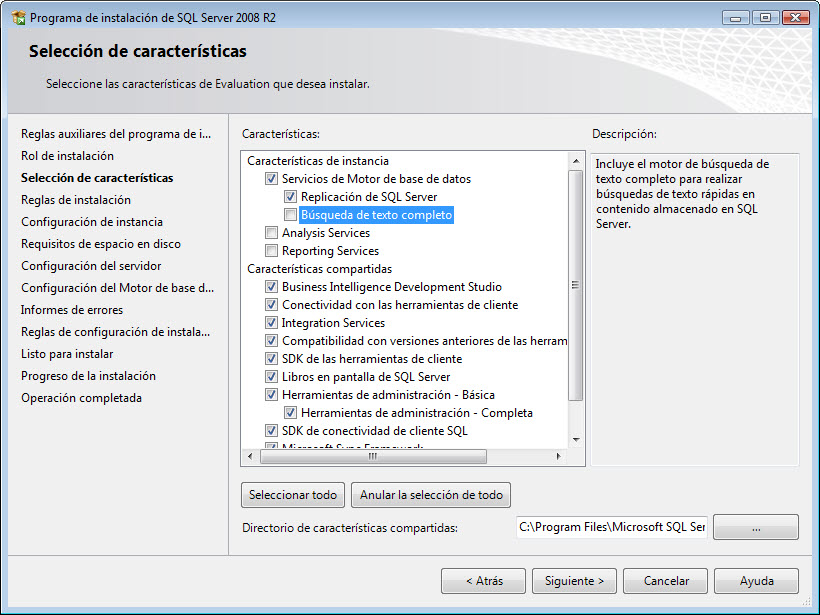Click the feature list scroll down arrow
The image size is (820, 615).
point(576,440)
